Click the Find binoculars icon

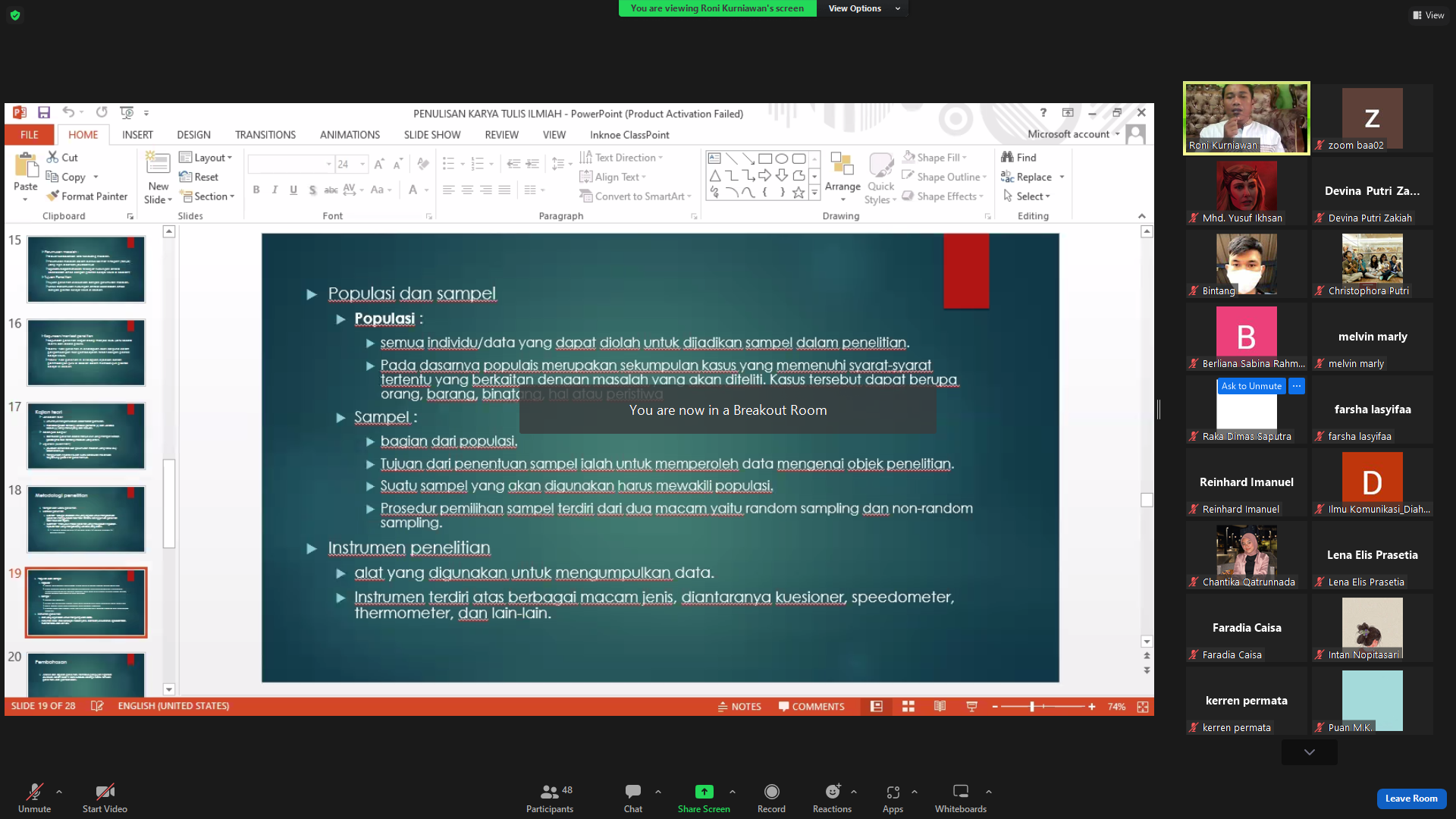1007,157
